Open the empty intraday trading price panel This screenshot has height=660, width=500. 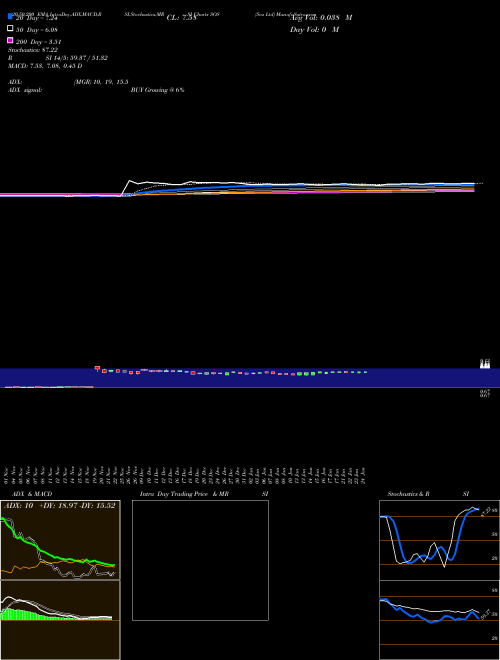(200, 560)
